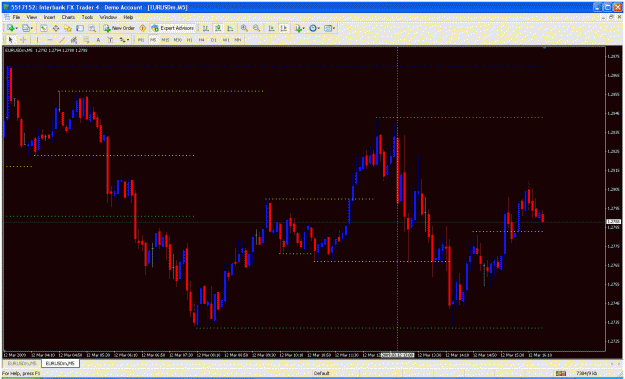The width and height of the screenshot is (625, 379).
Task: Open the Market Watch window
Action: [43, 28]
